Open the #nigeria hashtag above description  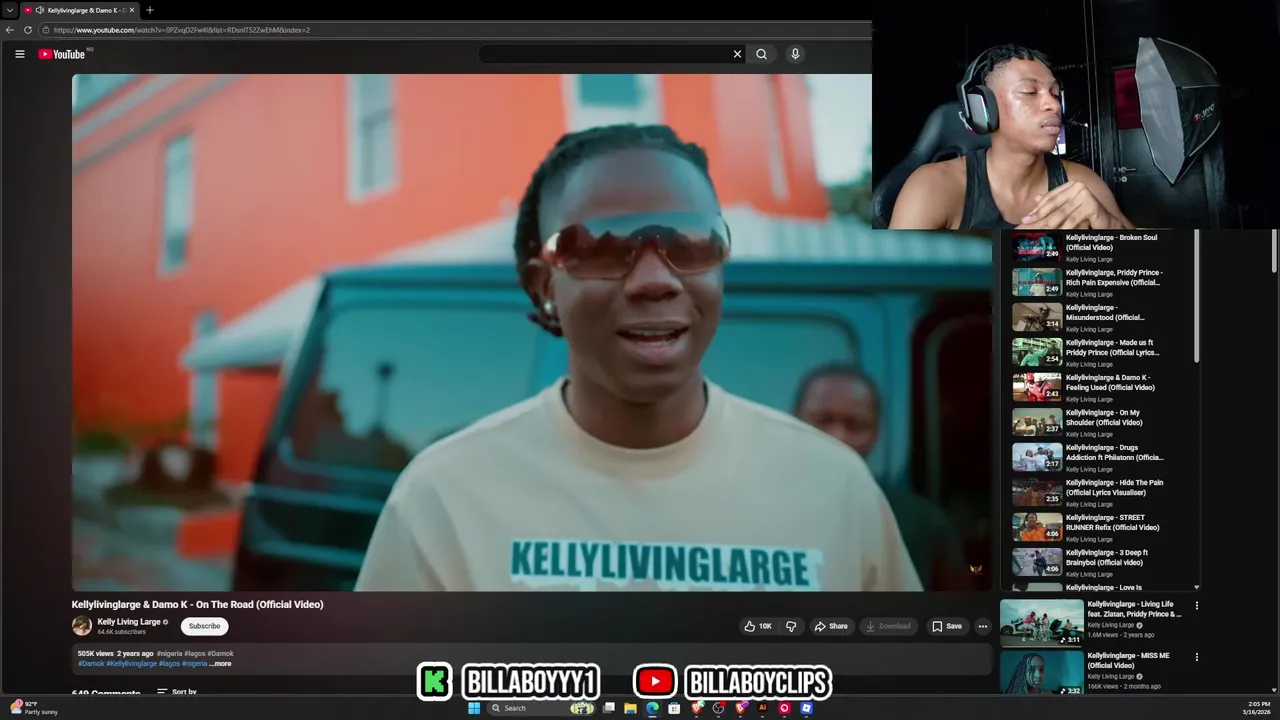(x=168, y=653)
